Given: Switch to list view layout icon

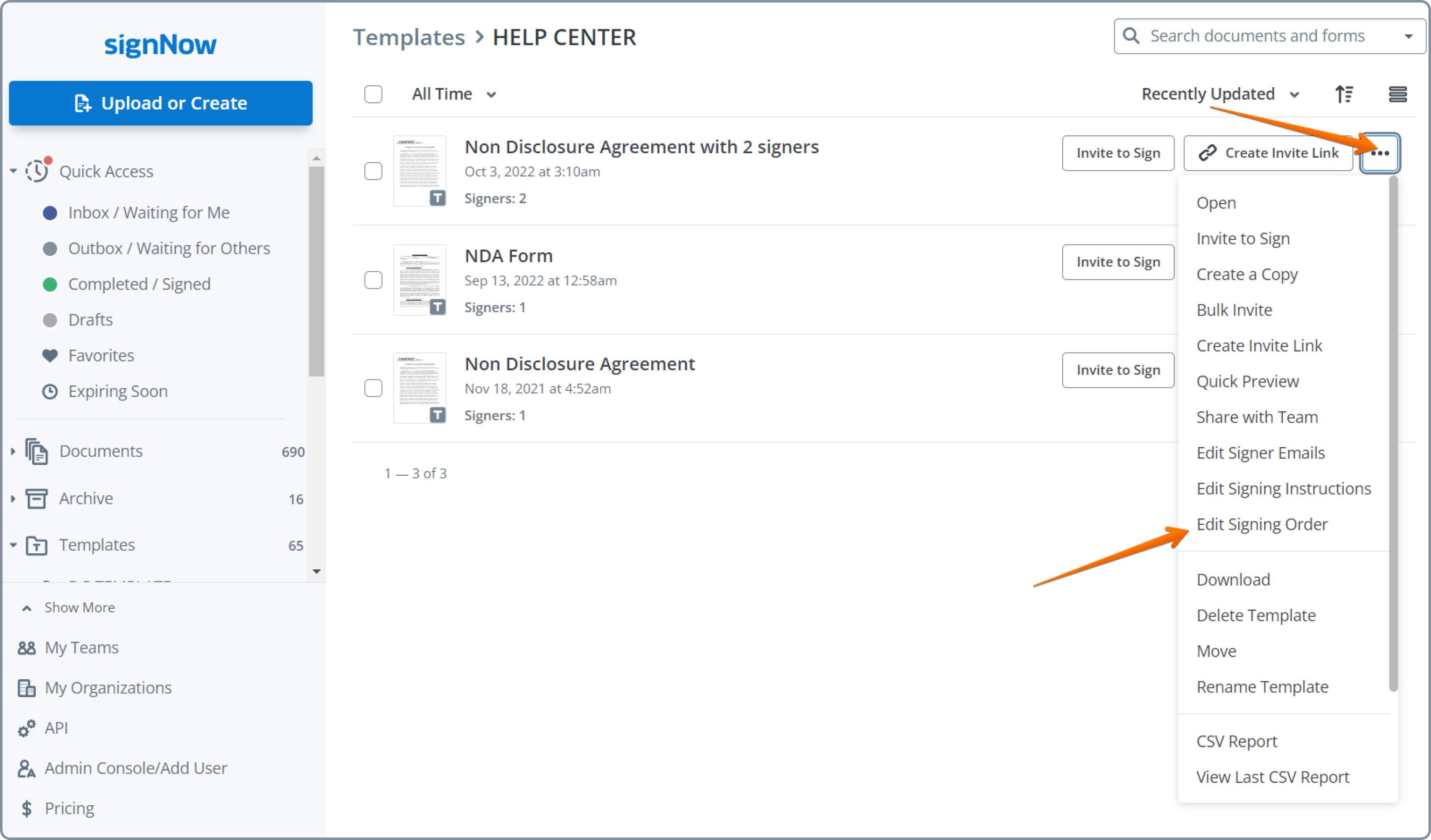Looking at the screenshot, I should (x=1397, y=94).
